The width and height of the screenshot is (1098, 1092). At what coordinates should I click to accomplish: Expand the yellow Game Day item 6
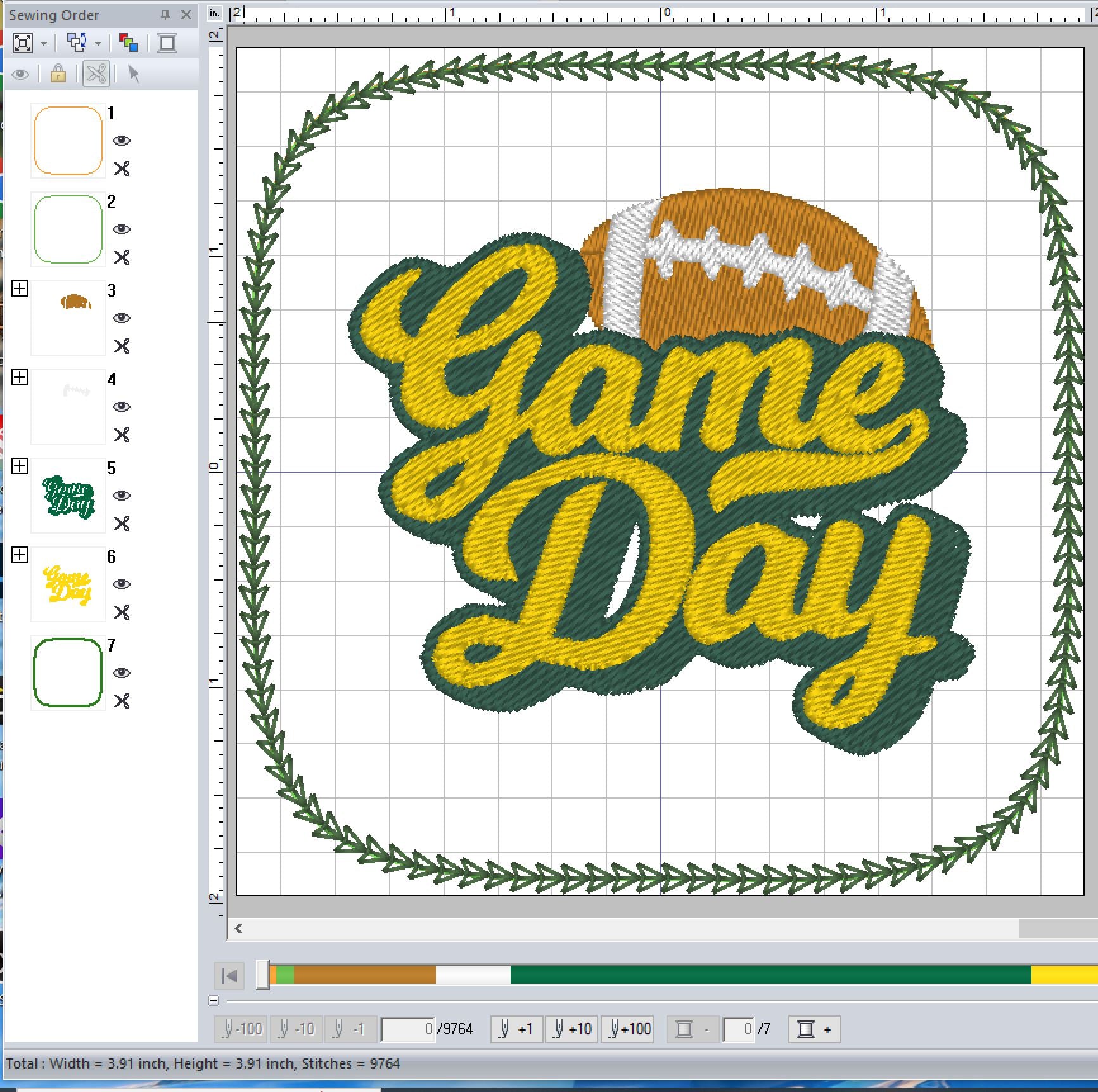[20, 555]
